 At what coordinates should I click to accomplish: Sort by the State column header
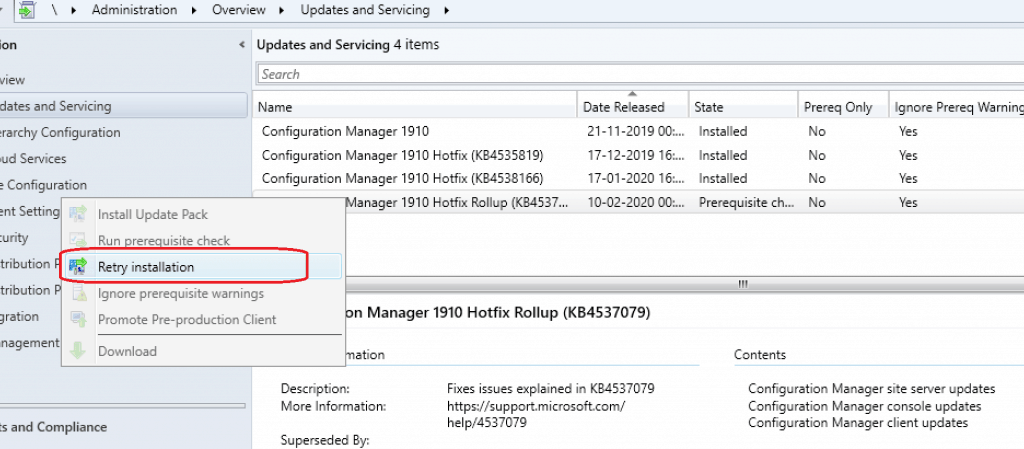point(744,107)
